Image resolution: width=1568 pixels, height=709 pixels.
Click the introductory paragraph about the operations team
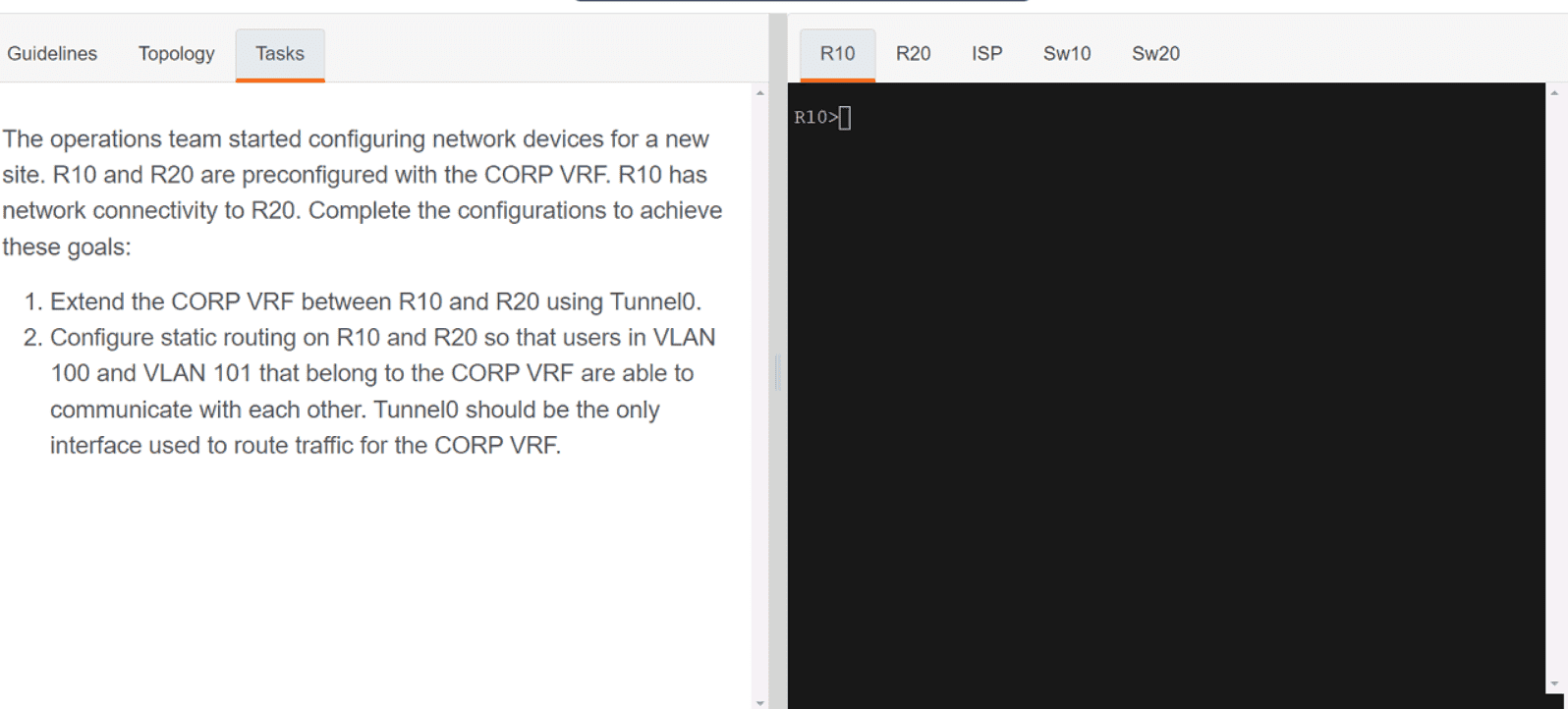(x=362, y=192)
